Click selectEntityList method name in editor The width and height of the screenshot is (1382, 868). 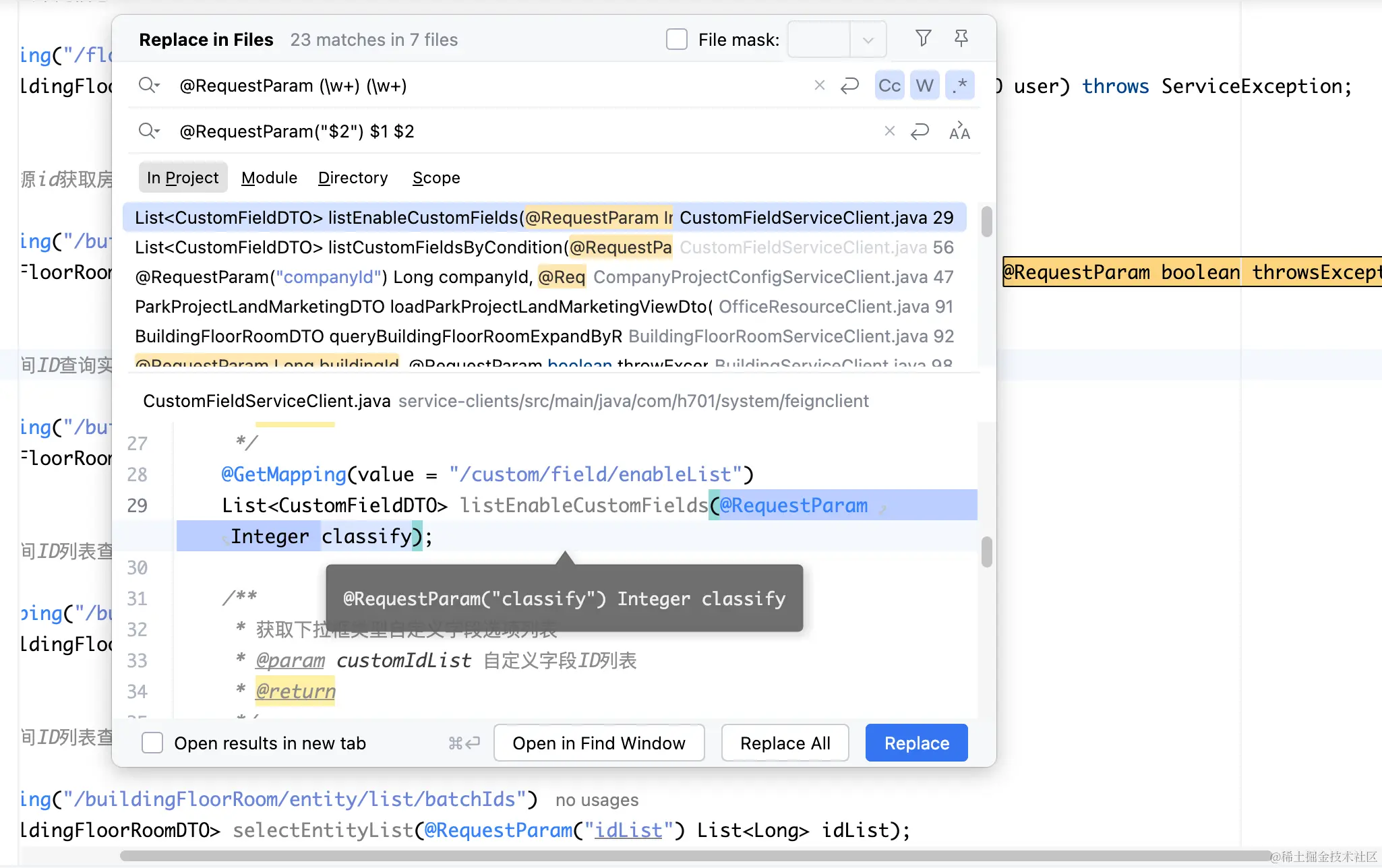(323, 830)
